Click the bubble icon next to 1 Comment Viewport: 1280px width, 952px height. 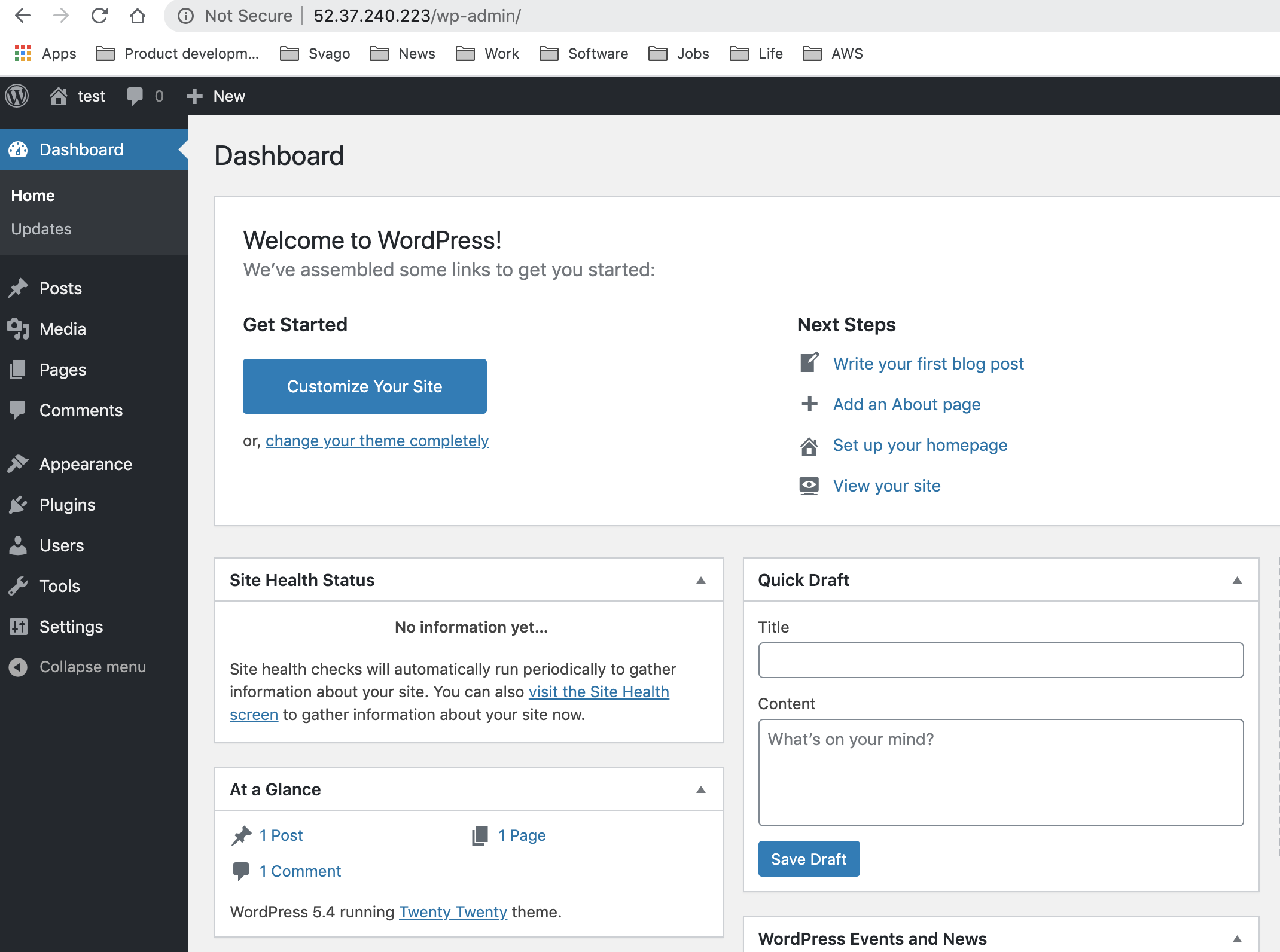coord(241,871)
